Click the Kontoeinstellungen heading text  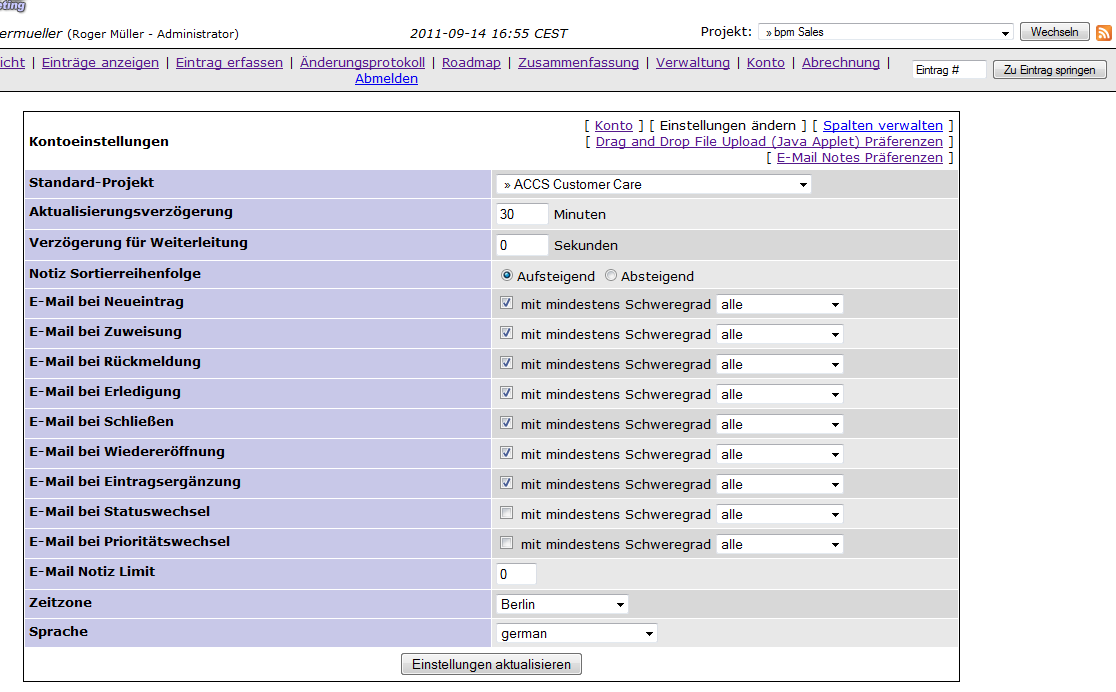[x=99, y=142]
